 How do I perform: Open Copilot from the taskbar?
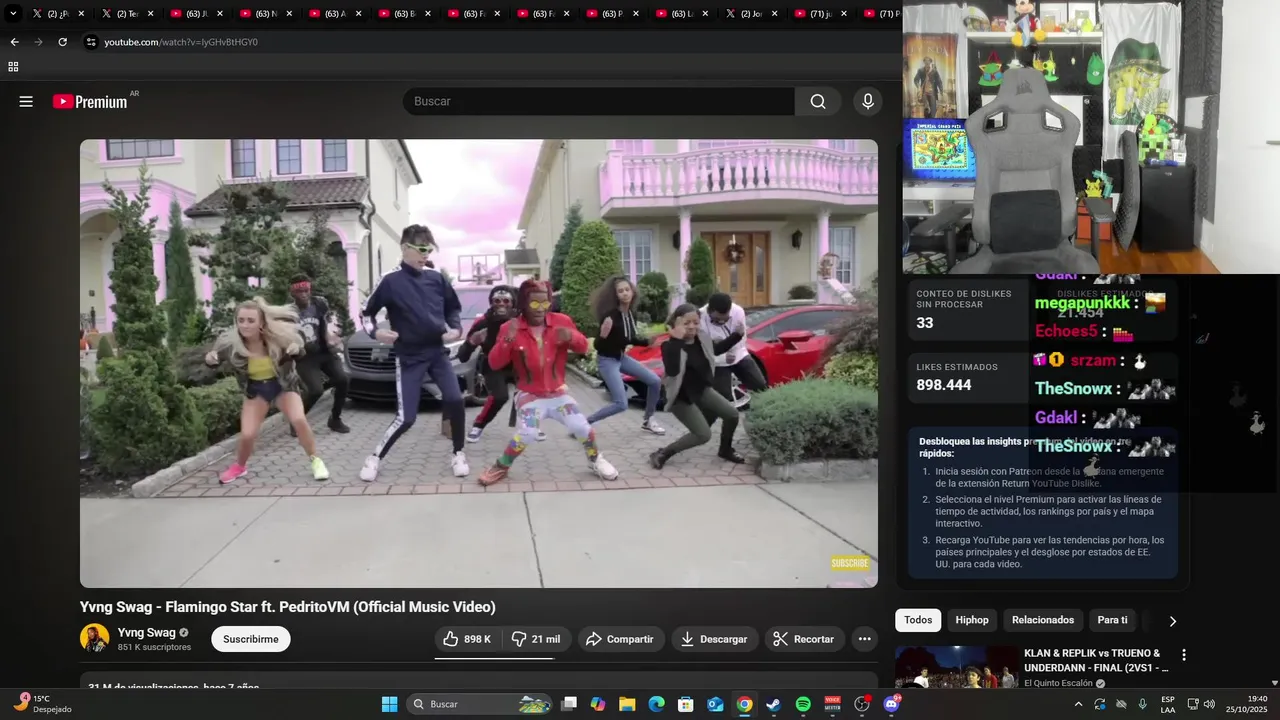tap(598, 704)
